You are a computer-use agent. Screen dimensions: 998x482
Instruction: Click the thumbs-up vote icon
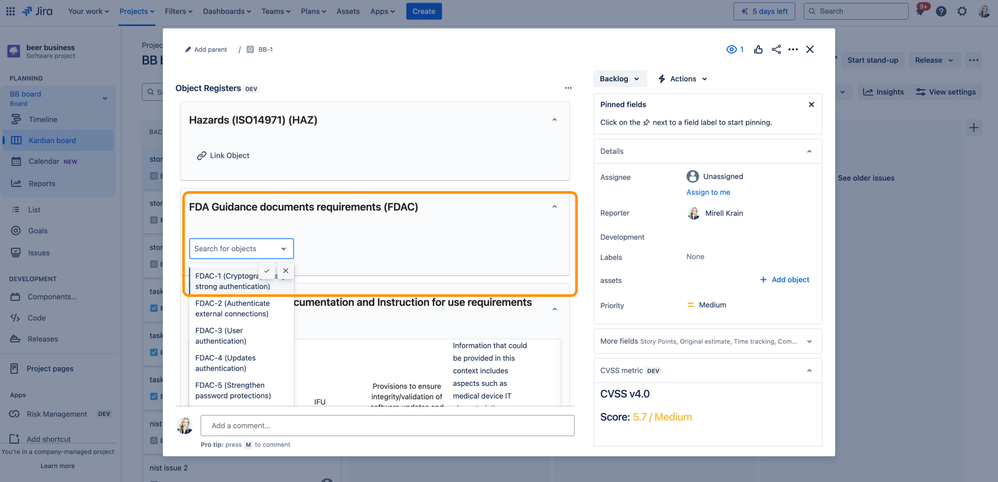tap(758, 49)
